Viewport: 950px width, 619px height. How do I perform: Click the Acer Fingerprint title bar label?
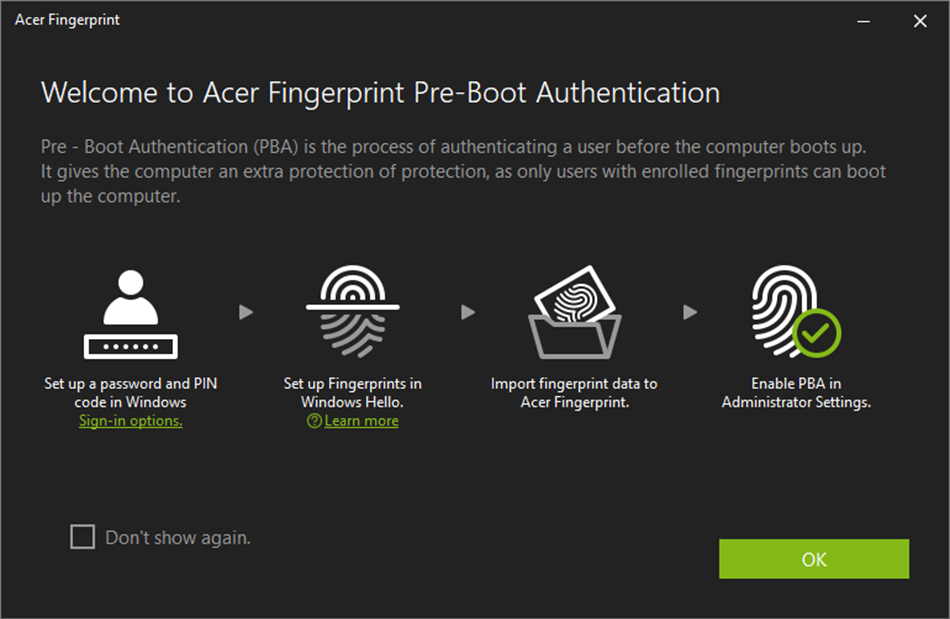tap(67, 19)
